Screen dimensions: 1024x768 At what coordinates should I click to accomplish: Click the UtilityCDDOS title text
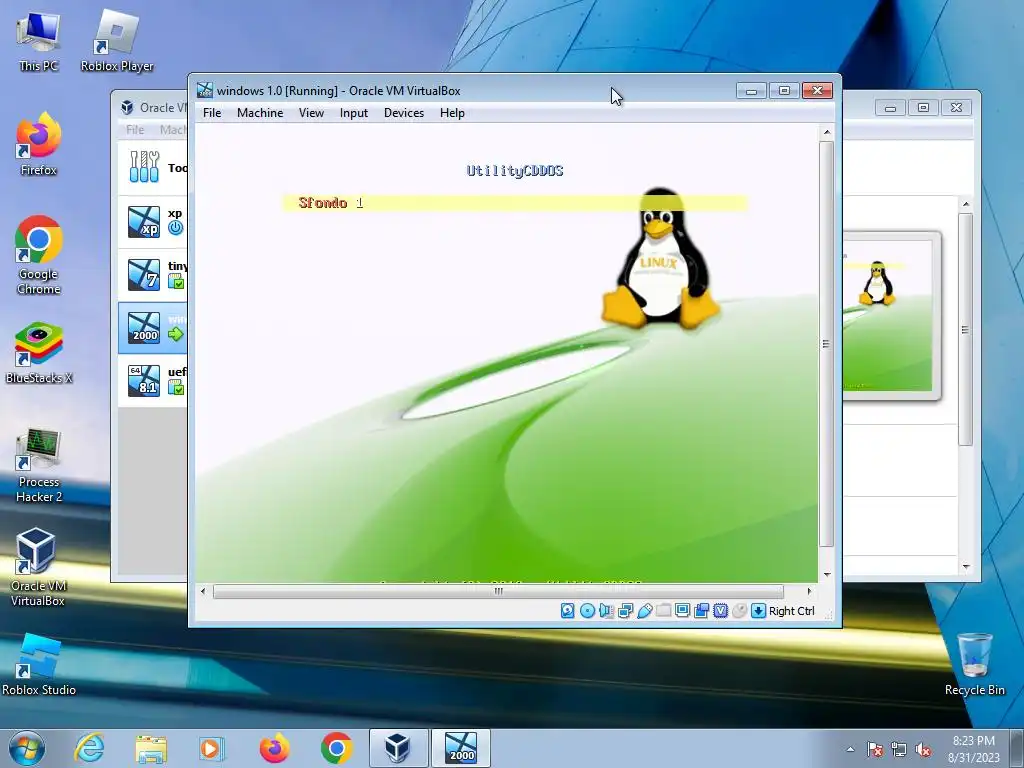(x=515, y=171)
